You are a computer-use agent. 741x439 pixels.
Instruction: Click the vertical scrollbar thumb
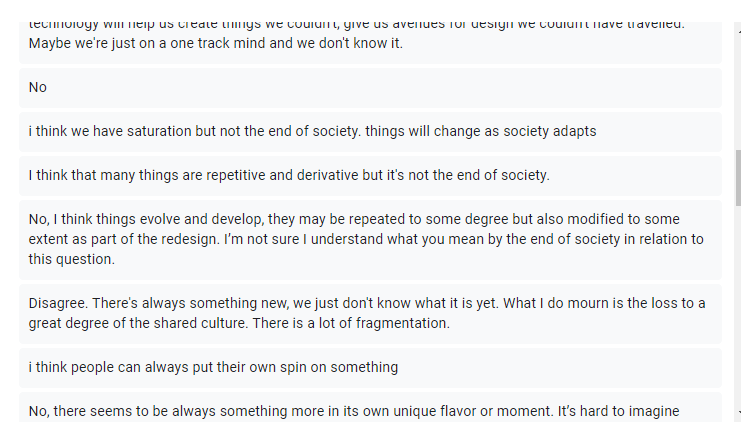pyautogui.click(x=737, y=177)
